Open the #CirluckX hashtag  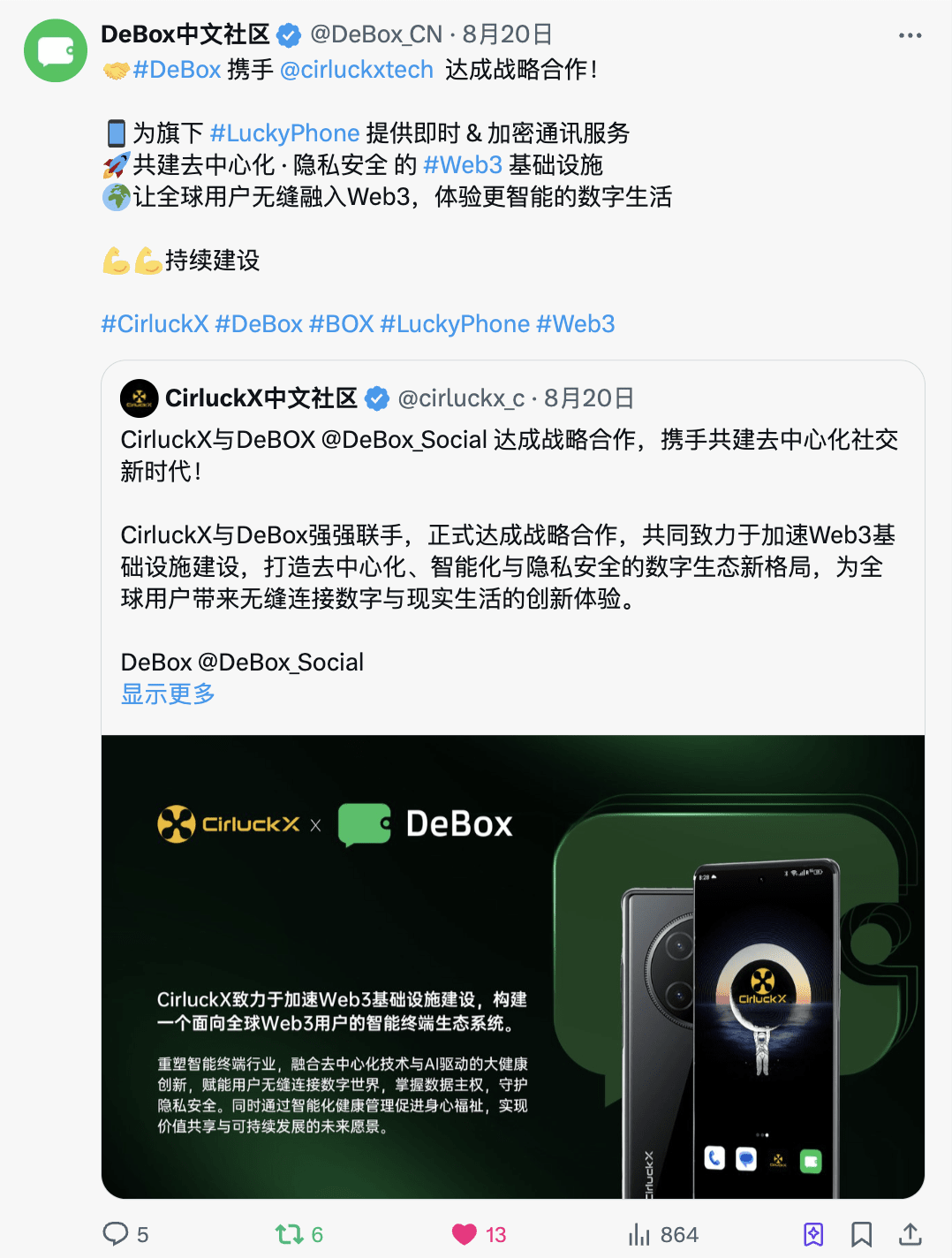(x=155, y=324)
